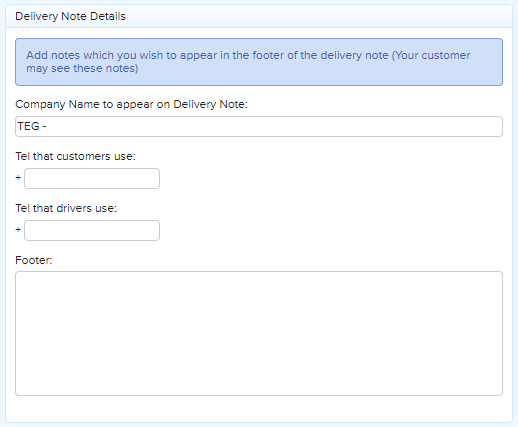Select the Delivery Note Details panel header

259,16
